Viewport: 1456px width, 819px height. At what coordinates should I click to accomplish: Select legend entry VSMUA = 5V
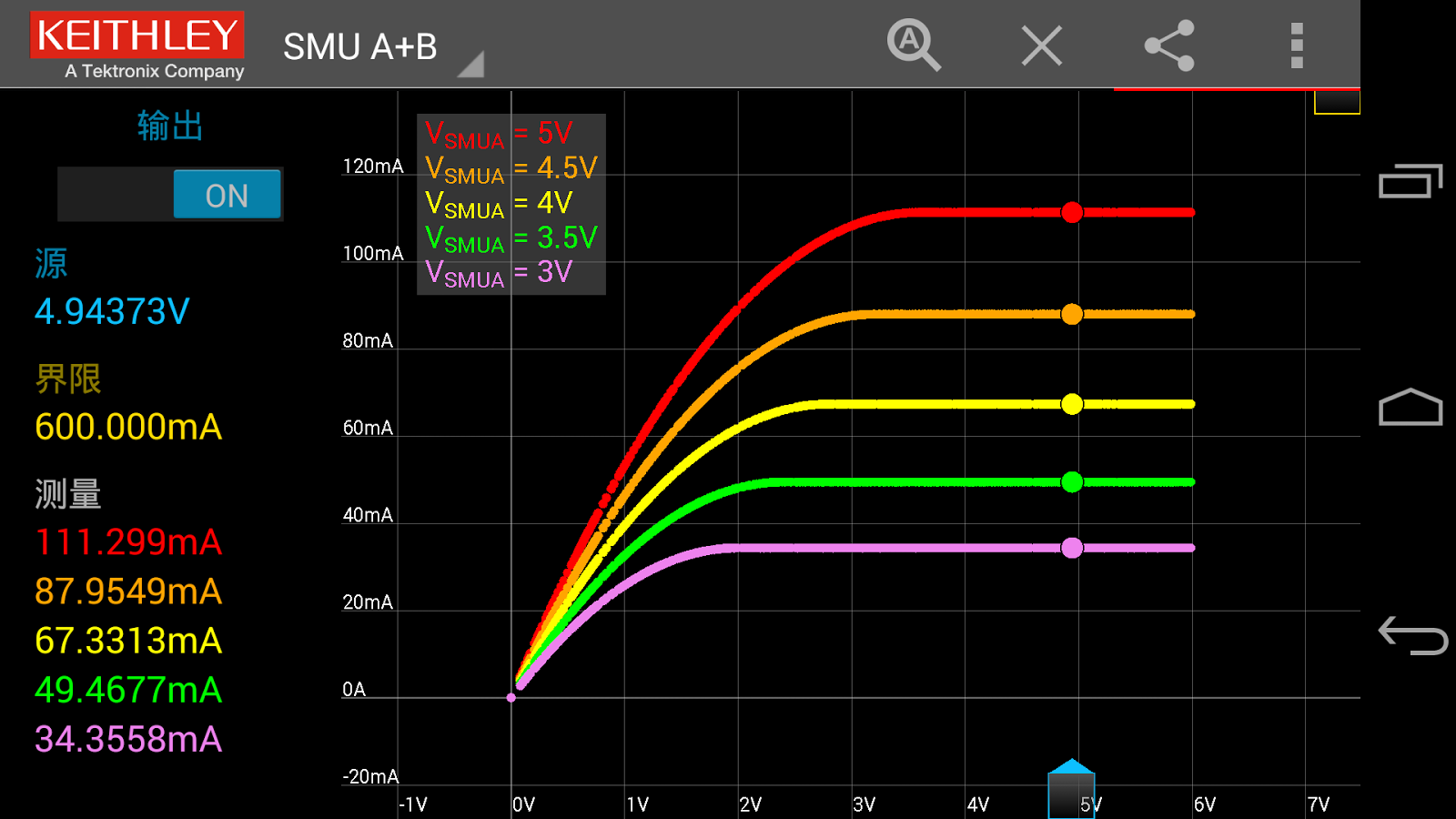pyautogui.click(x=499, y=134)
